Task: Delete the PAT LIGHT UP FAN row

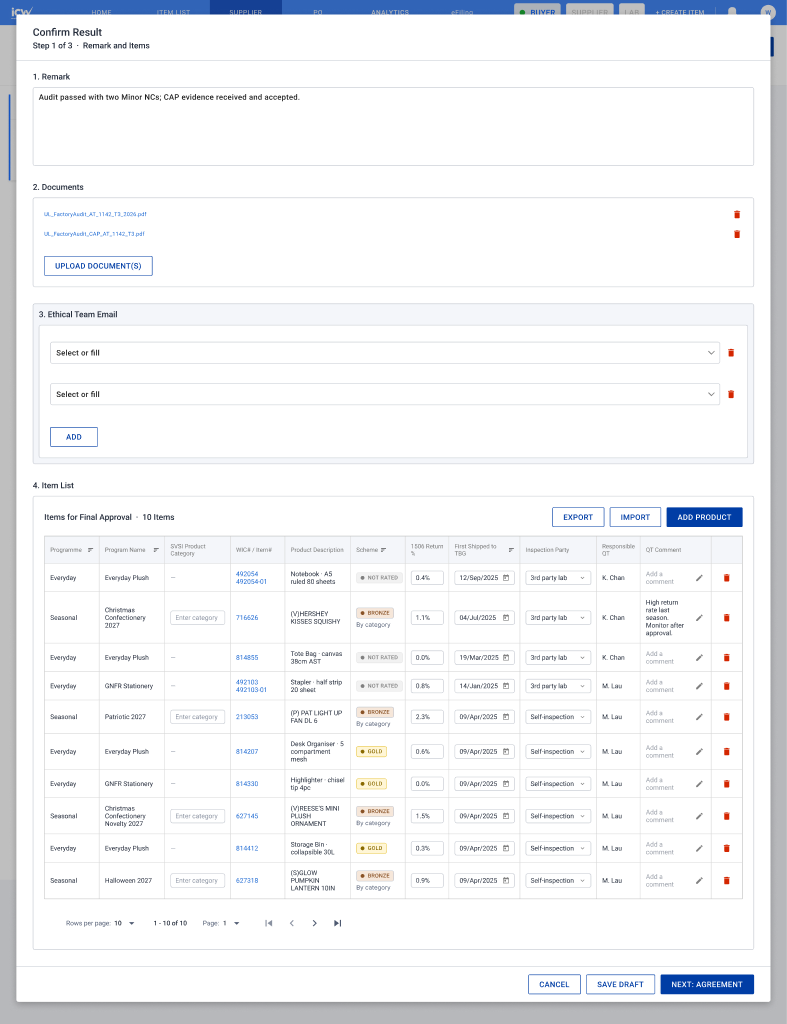Action: pyautogui.click(x=726, y=717)
